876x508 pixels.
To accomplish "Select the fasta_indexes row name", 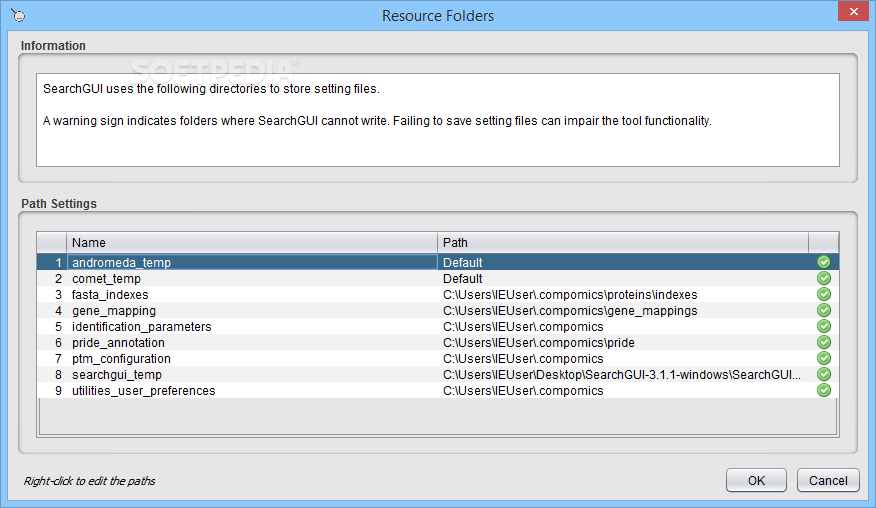I will click(252, 295).
